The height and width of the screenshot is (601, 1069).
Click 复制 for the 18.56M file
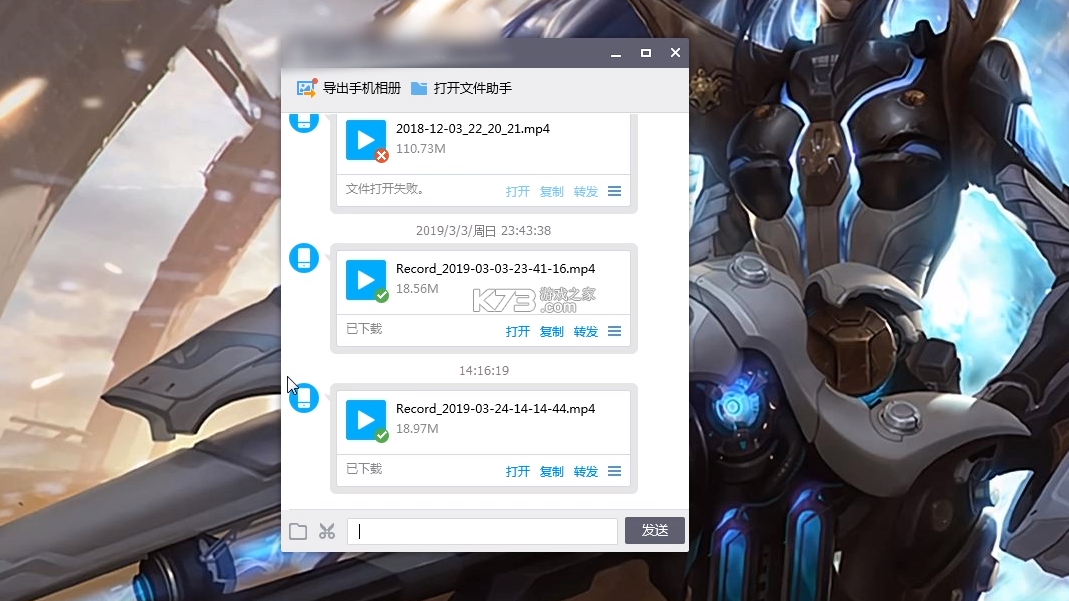pyautogui.click(x=552, y=331)
